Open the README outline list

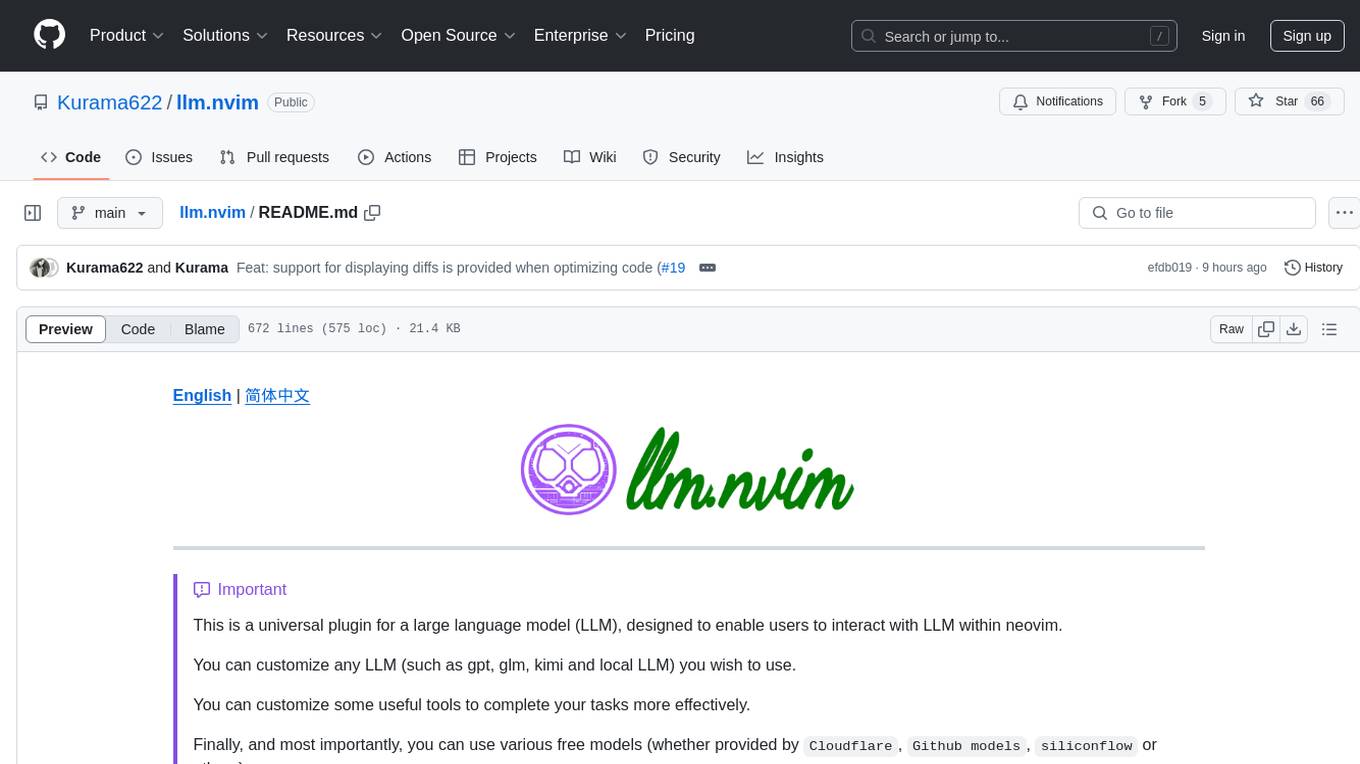(x=1329, y=329)
